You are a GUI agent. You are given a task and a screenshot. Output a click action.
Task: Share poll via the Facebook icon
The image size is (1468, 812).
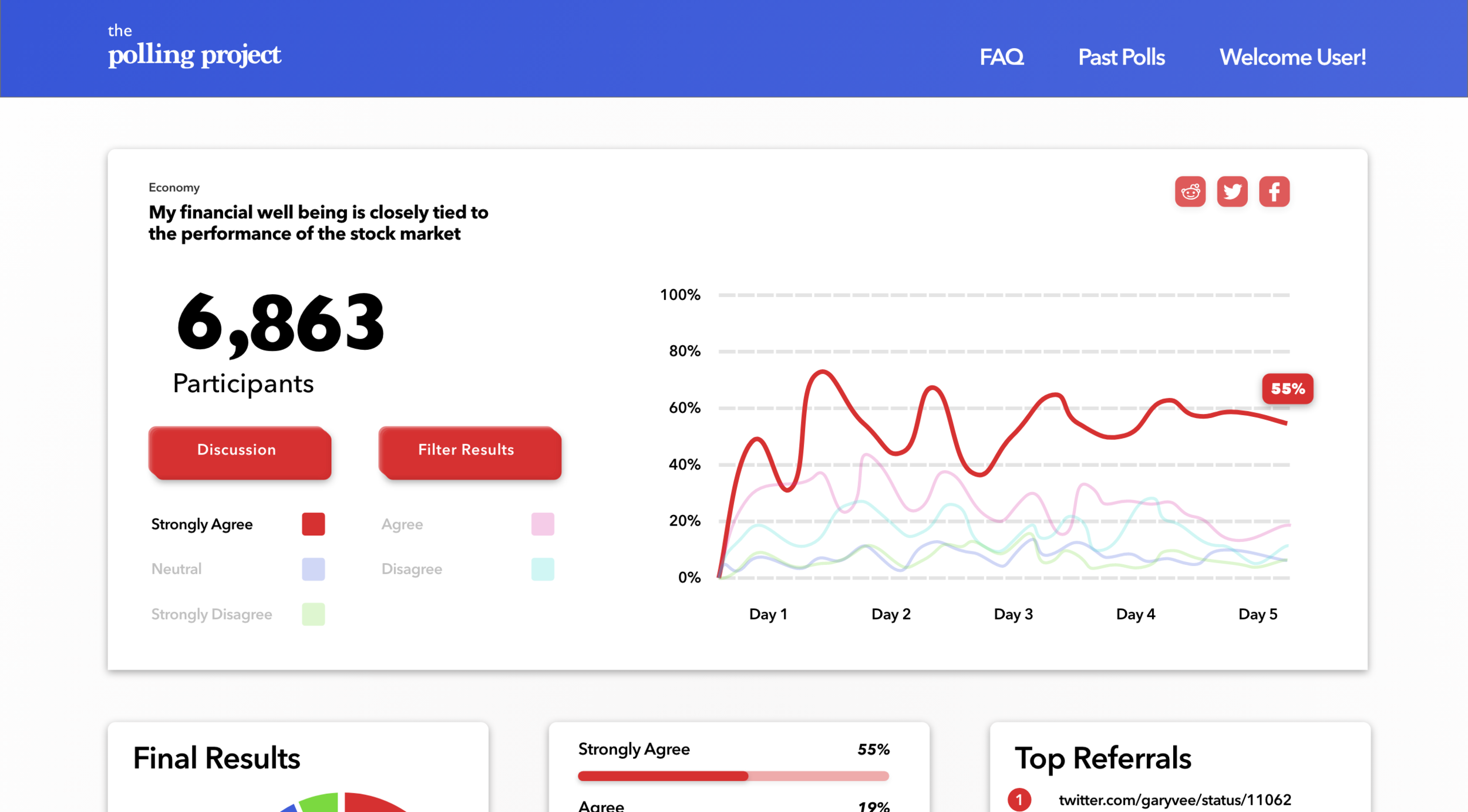coord(1274,191)
